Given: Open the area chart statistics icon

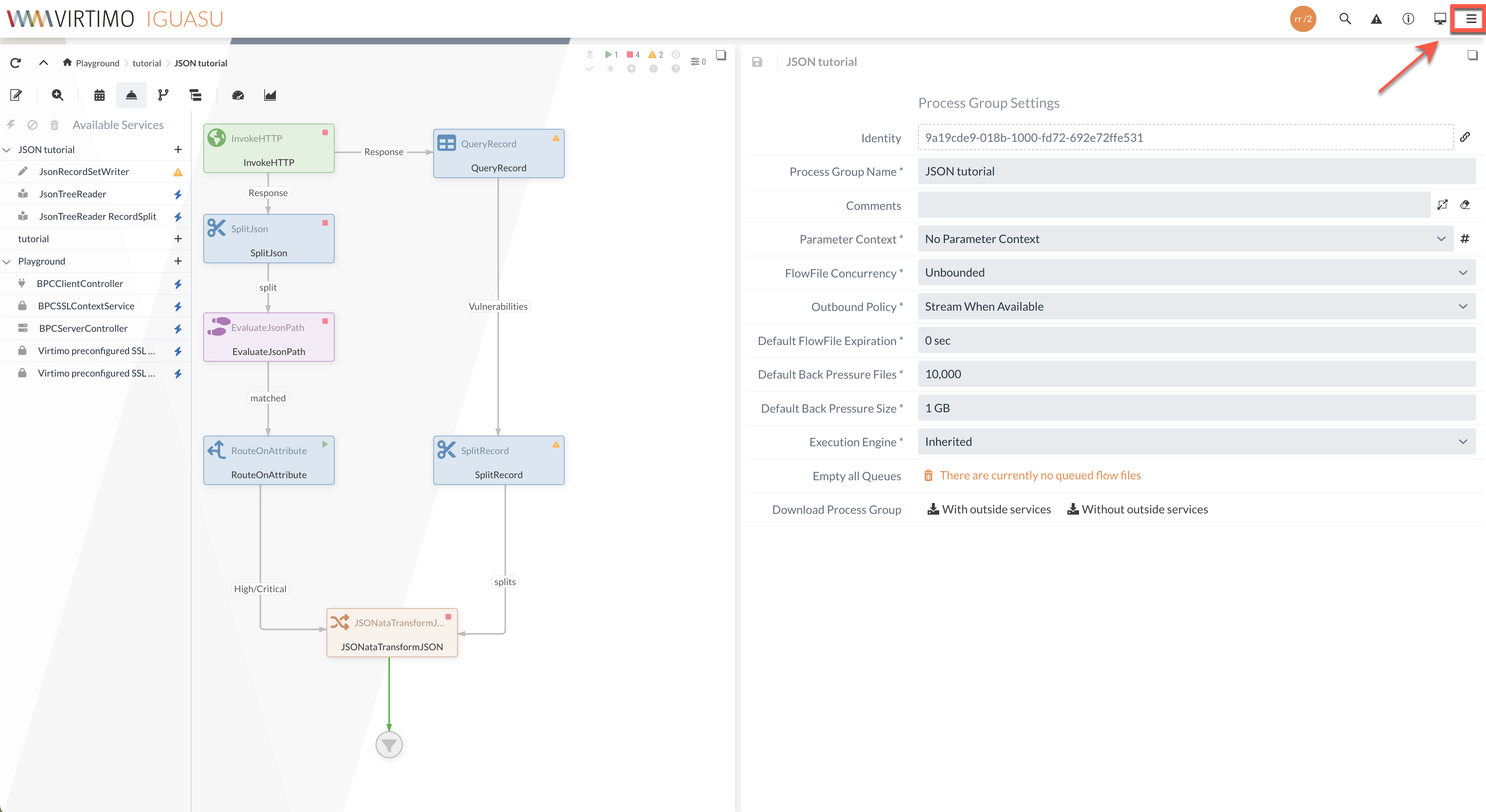Looking at the screenshot, I should tap(270, 95).
